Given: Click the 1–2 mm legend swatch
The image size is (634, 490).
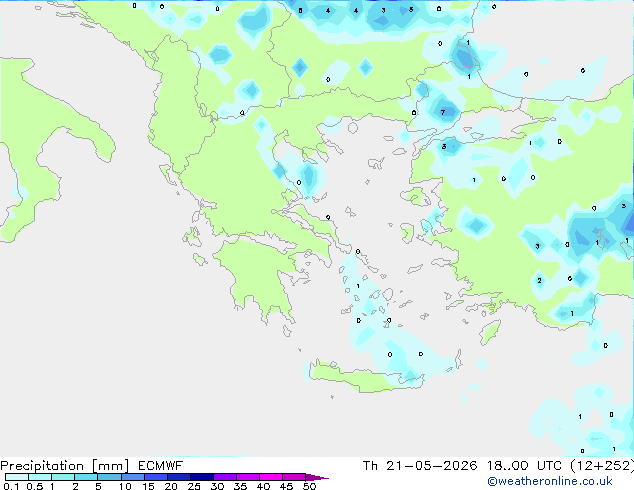Looking at the screenshot, I should [63, 477].
